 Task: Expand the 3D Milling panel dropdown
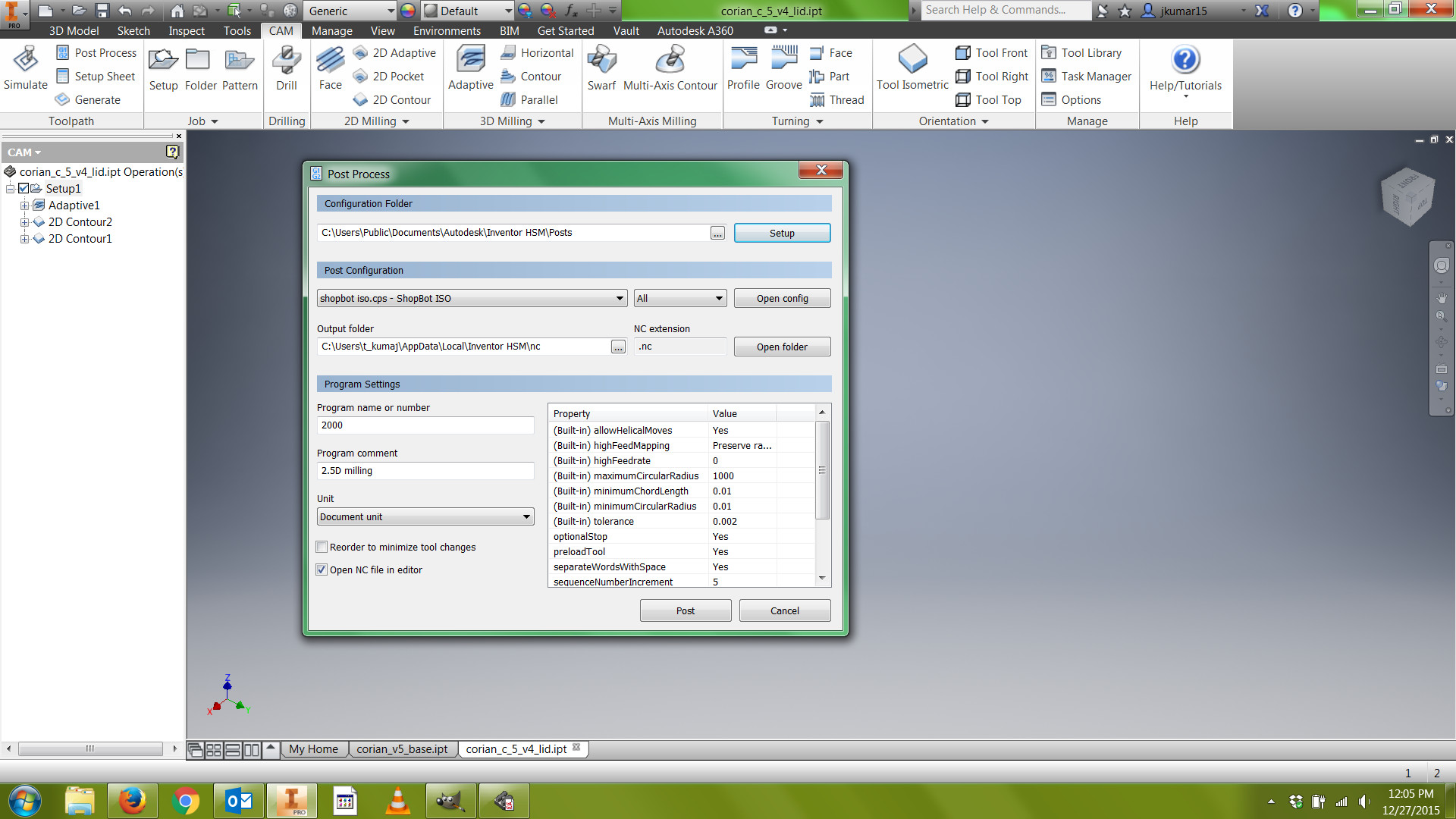point(541,121)
